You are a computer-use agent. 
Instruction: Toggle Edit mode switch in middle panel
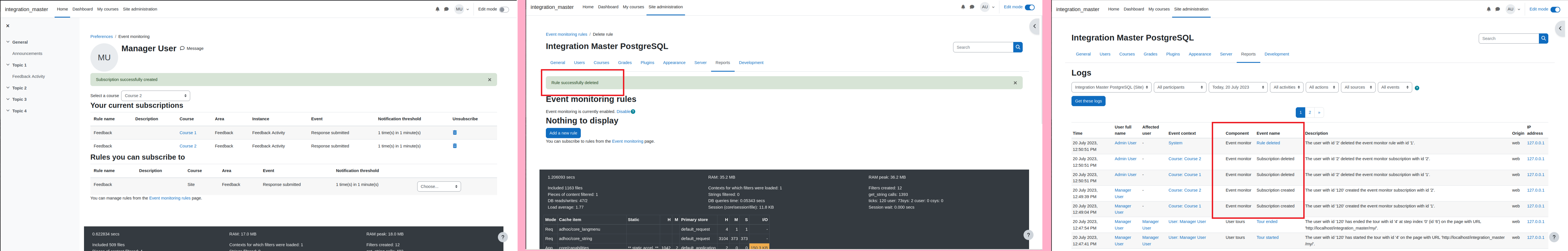[1030, 7]
